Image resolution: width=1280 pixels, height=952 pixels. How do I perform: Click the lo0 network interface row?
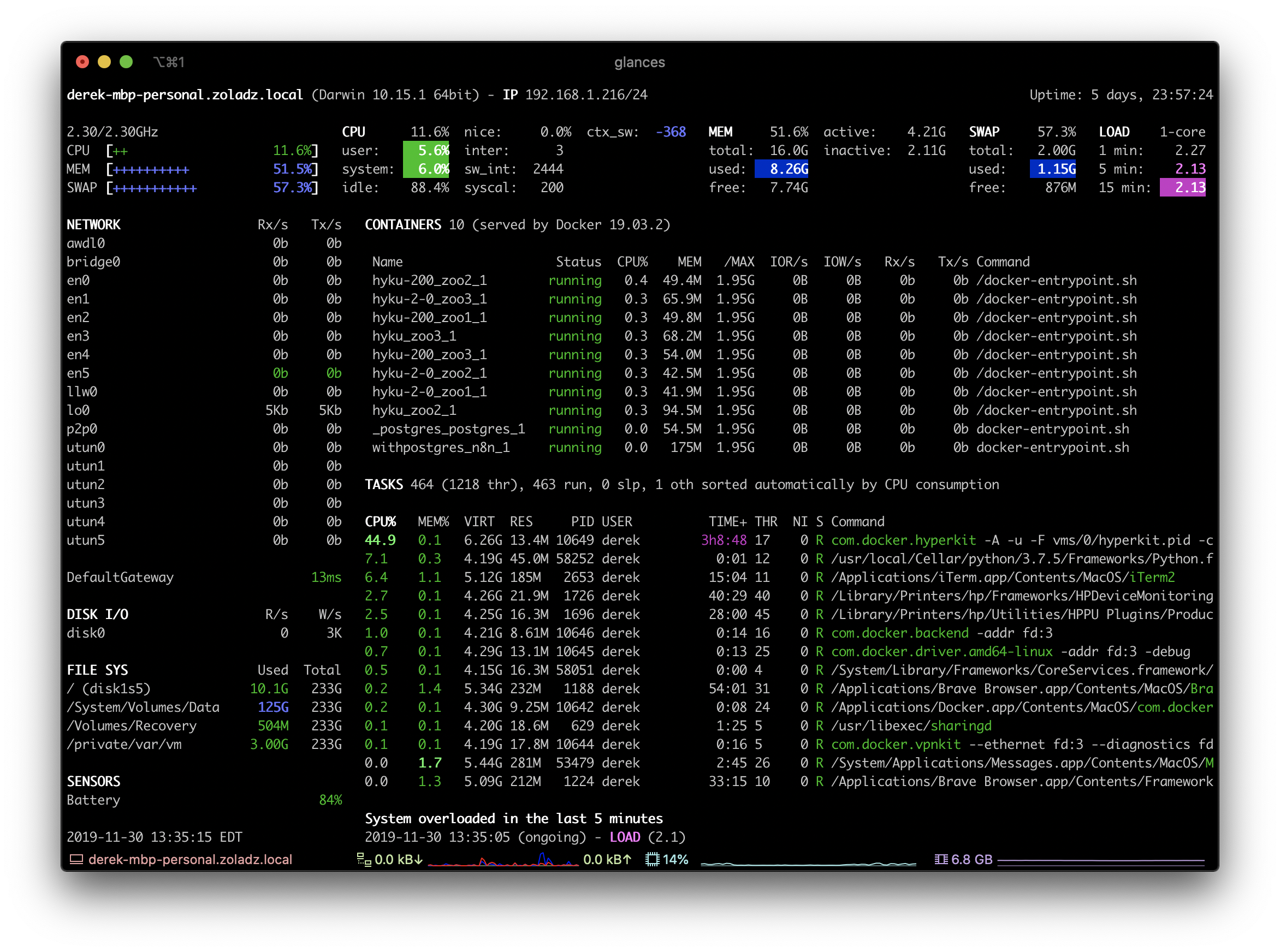(x=204, y=410)
